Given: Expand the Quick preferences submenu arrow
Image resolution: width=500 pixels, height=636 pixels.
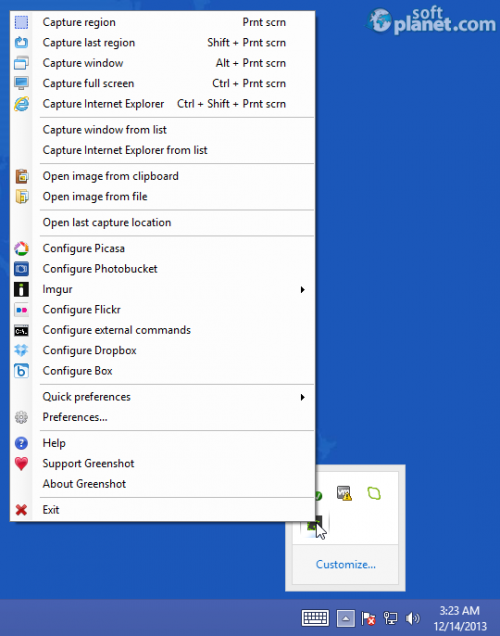Looking at the screenshot, I should [303, 397].
